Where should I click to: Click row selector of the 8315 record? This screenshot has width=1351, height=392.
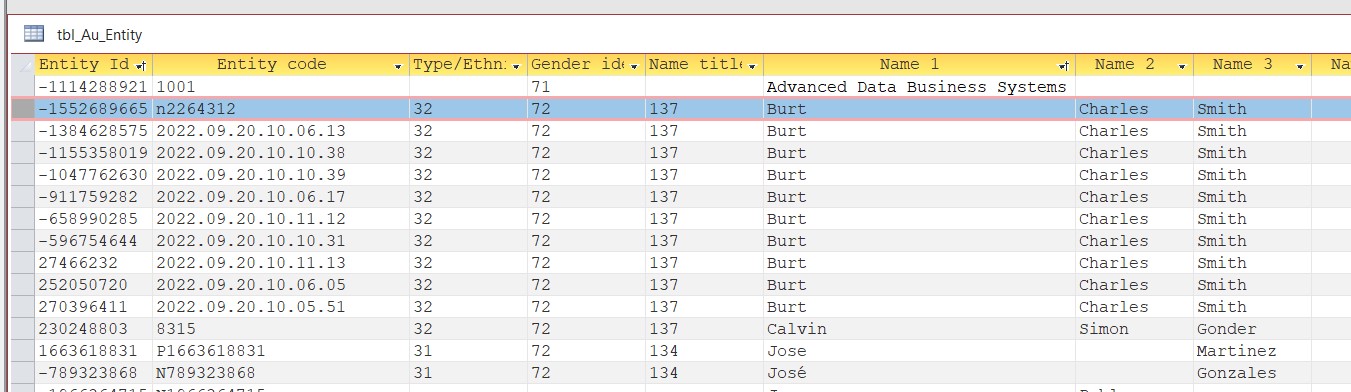point(23,329)
